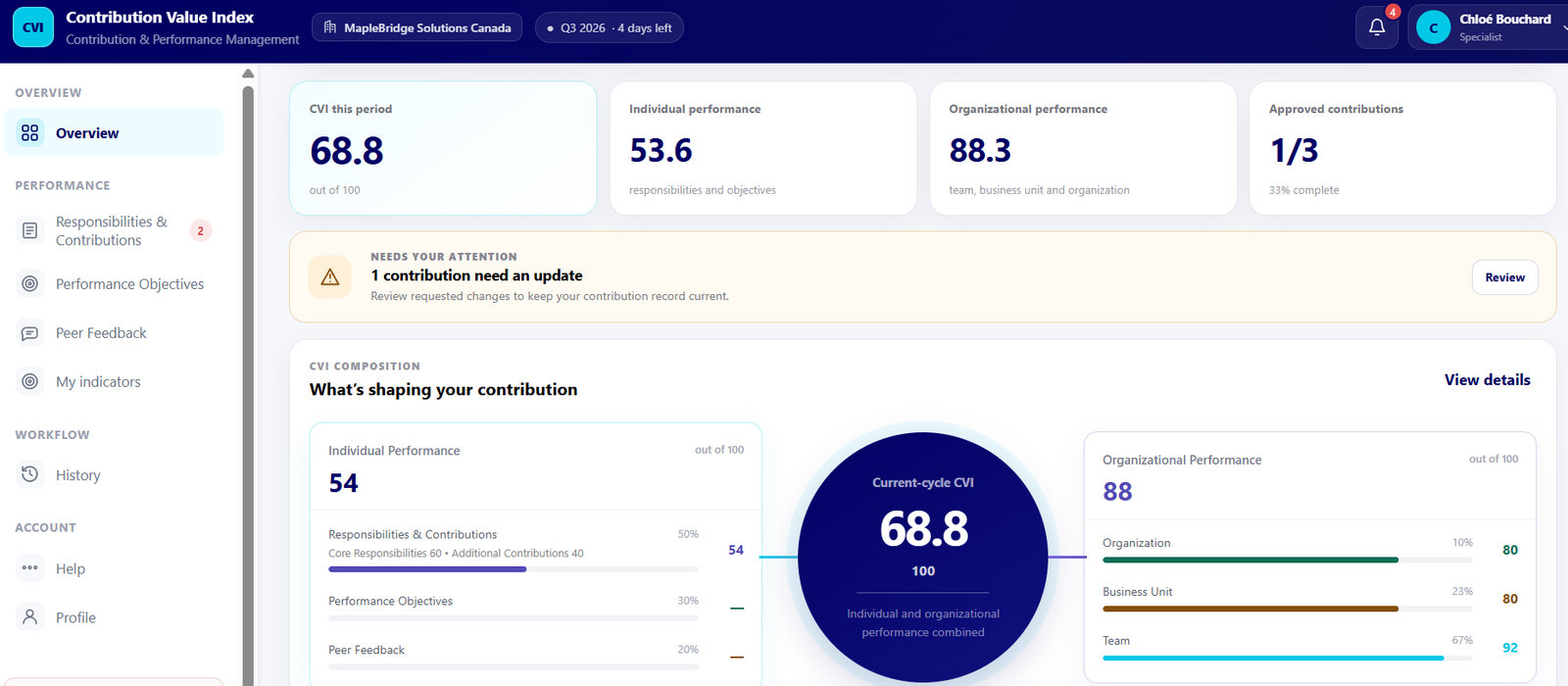Click the Review button
1568x686 pixels.
(x=1504, y=277)
